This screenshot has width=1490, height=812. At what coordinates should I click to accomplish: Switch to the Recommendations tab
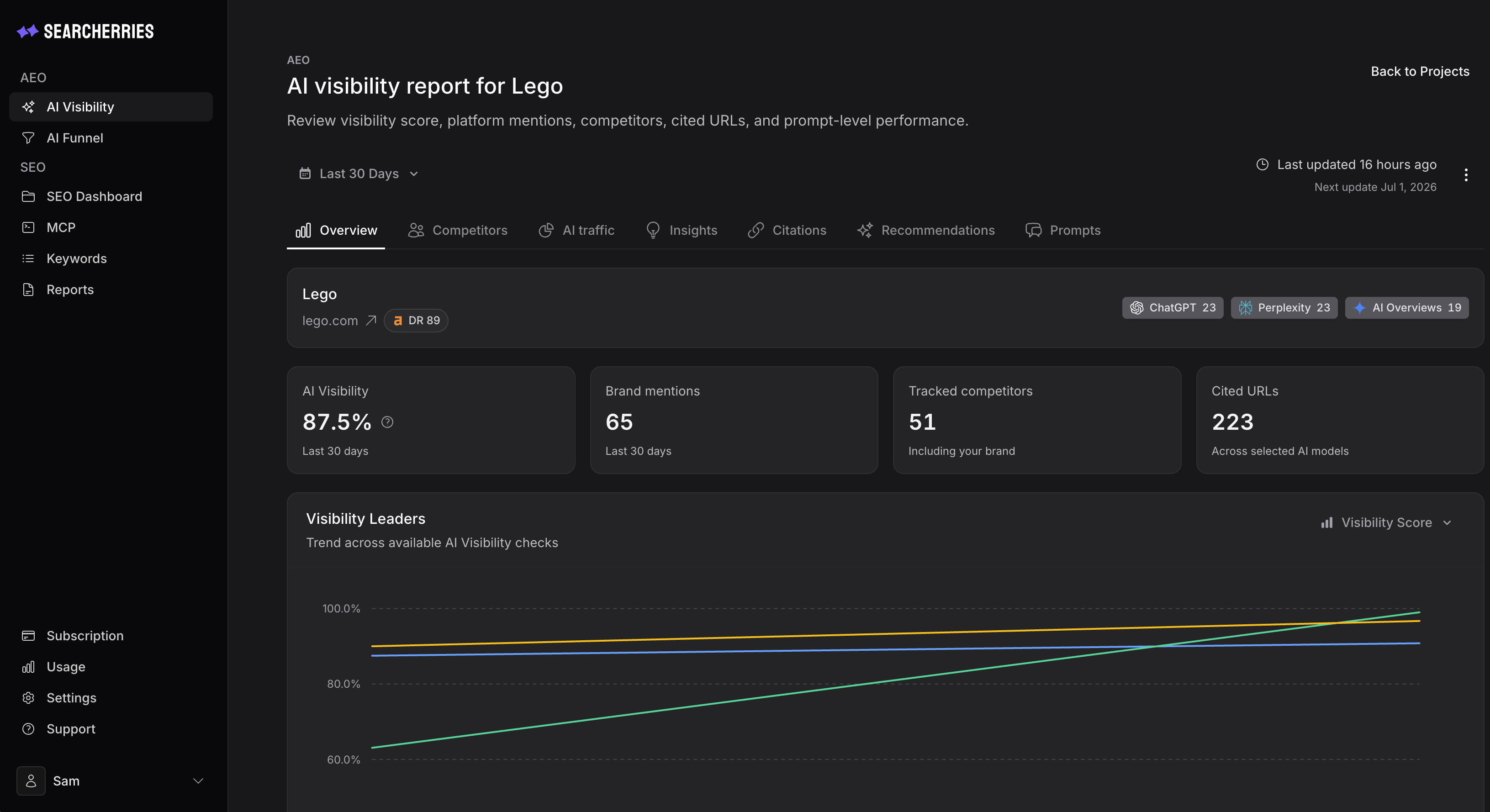pyautogui.click(x=926, y=231)
